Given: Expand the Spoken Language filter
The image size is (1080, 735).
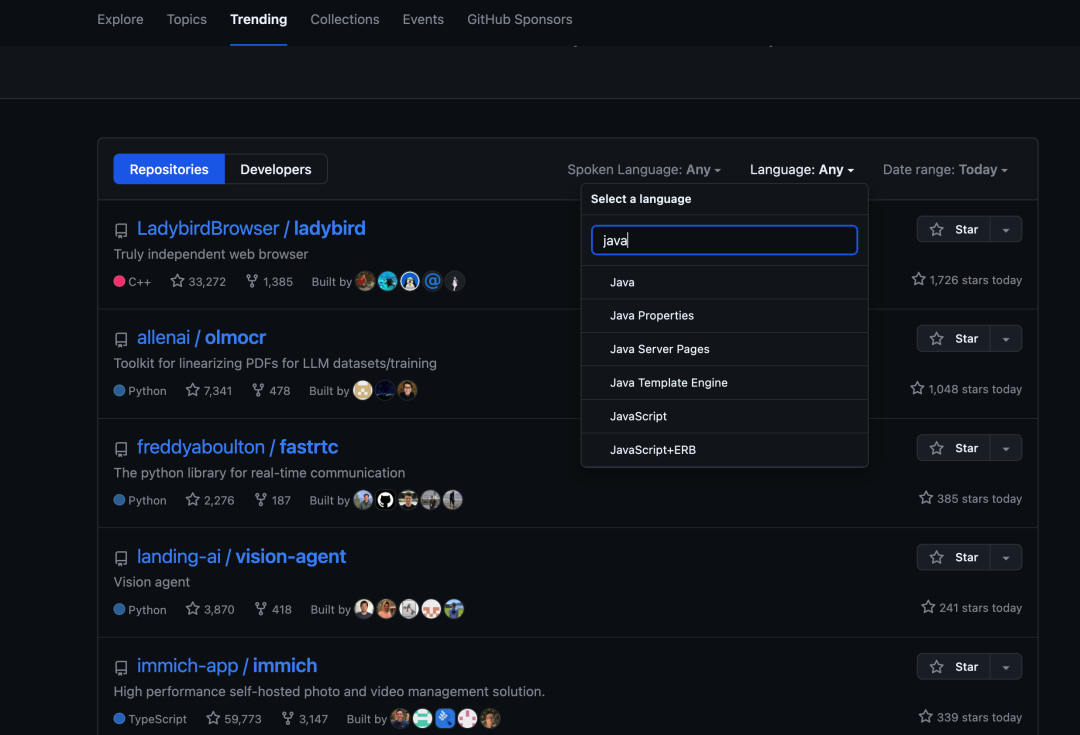Looking at the screenshot, I should [644, 169].
